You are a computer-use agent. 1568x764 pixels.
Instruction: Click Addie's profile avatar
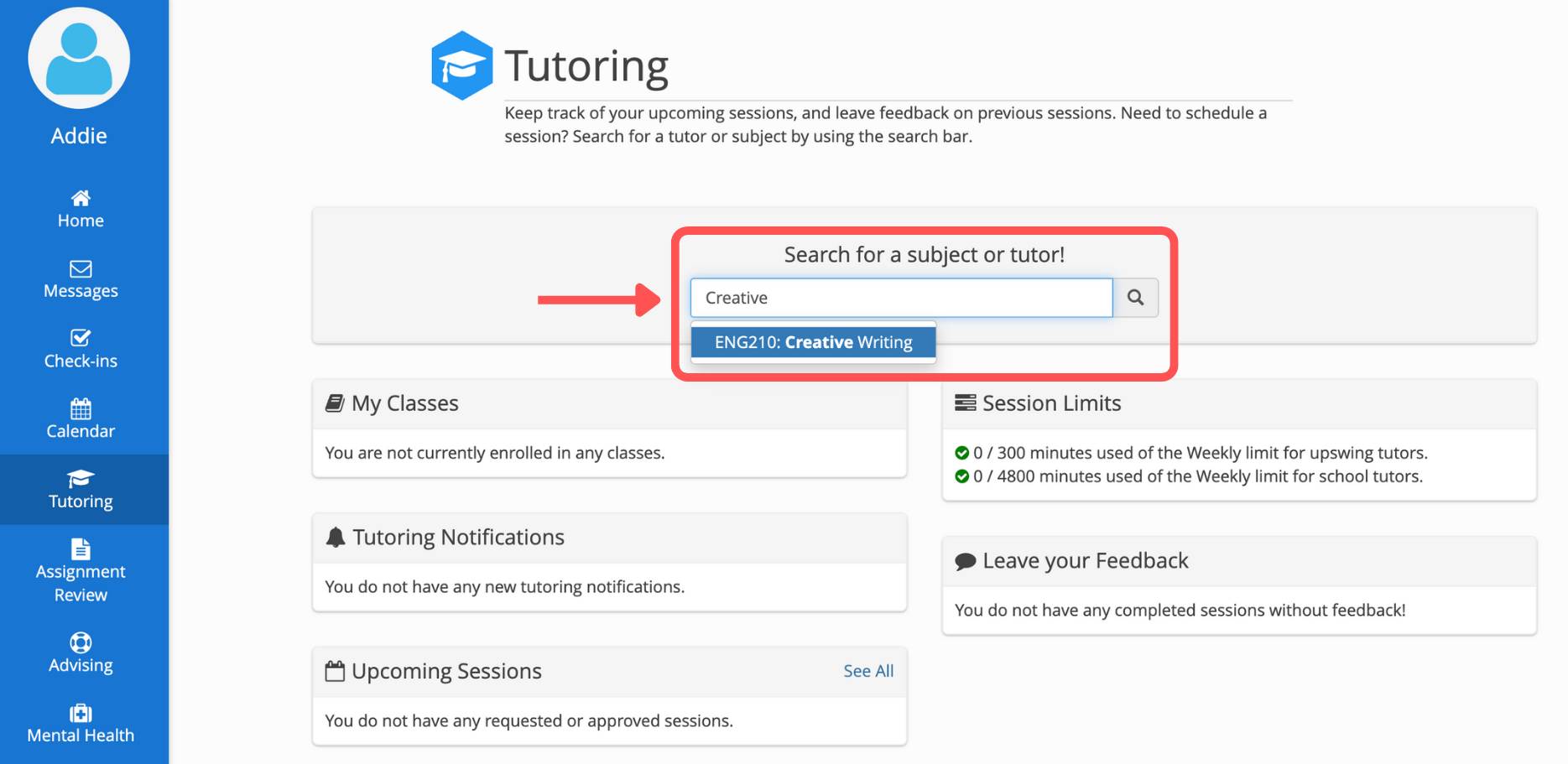coord(79,57)
